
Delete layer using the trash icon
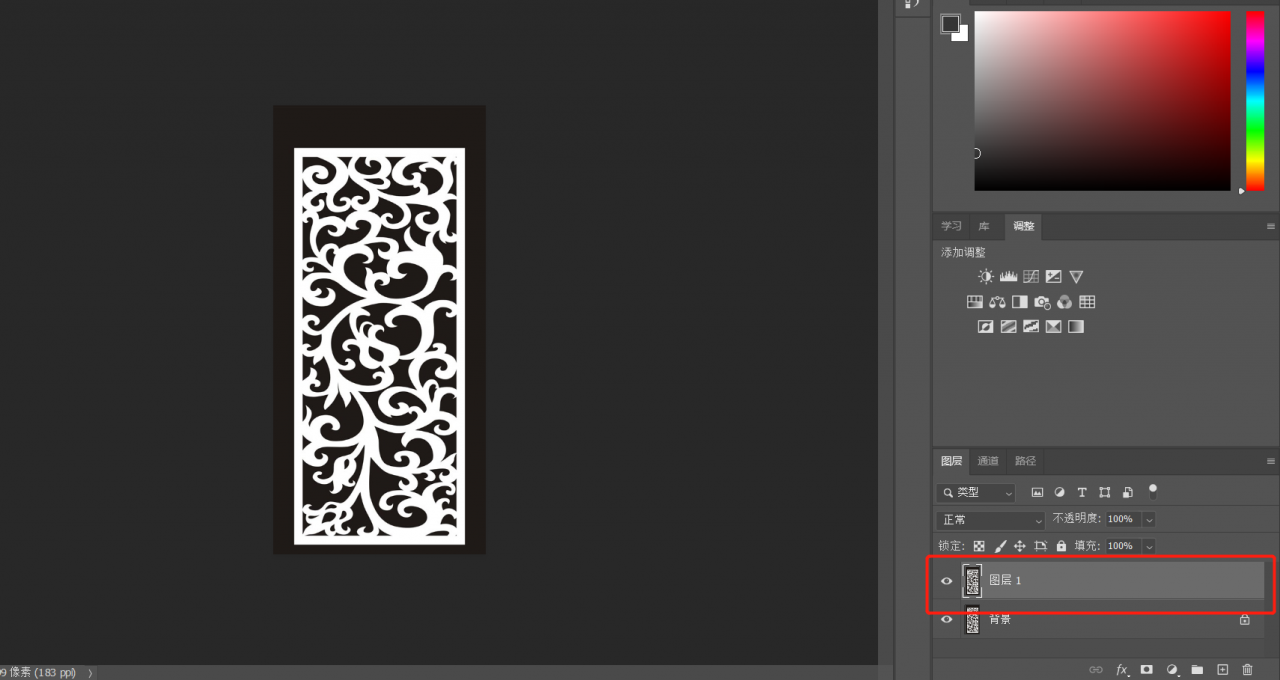[x=1247, y=669]
